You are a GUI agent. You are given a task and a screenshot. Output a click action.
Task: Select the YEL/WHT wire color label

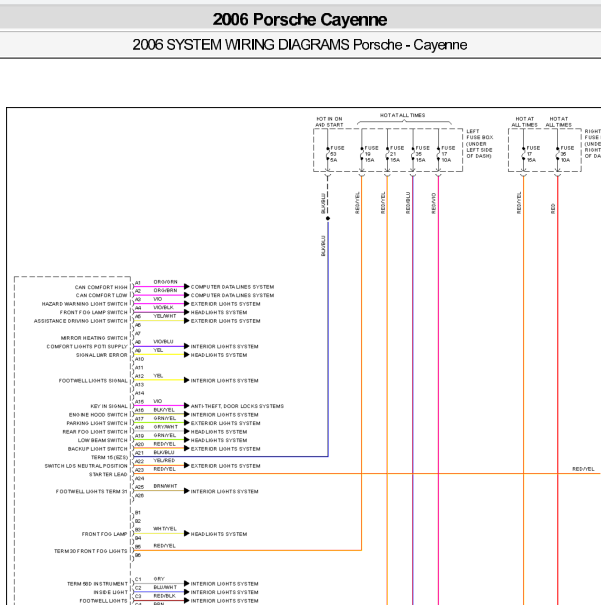tap(165, 316)
